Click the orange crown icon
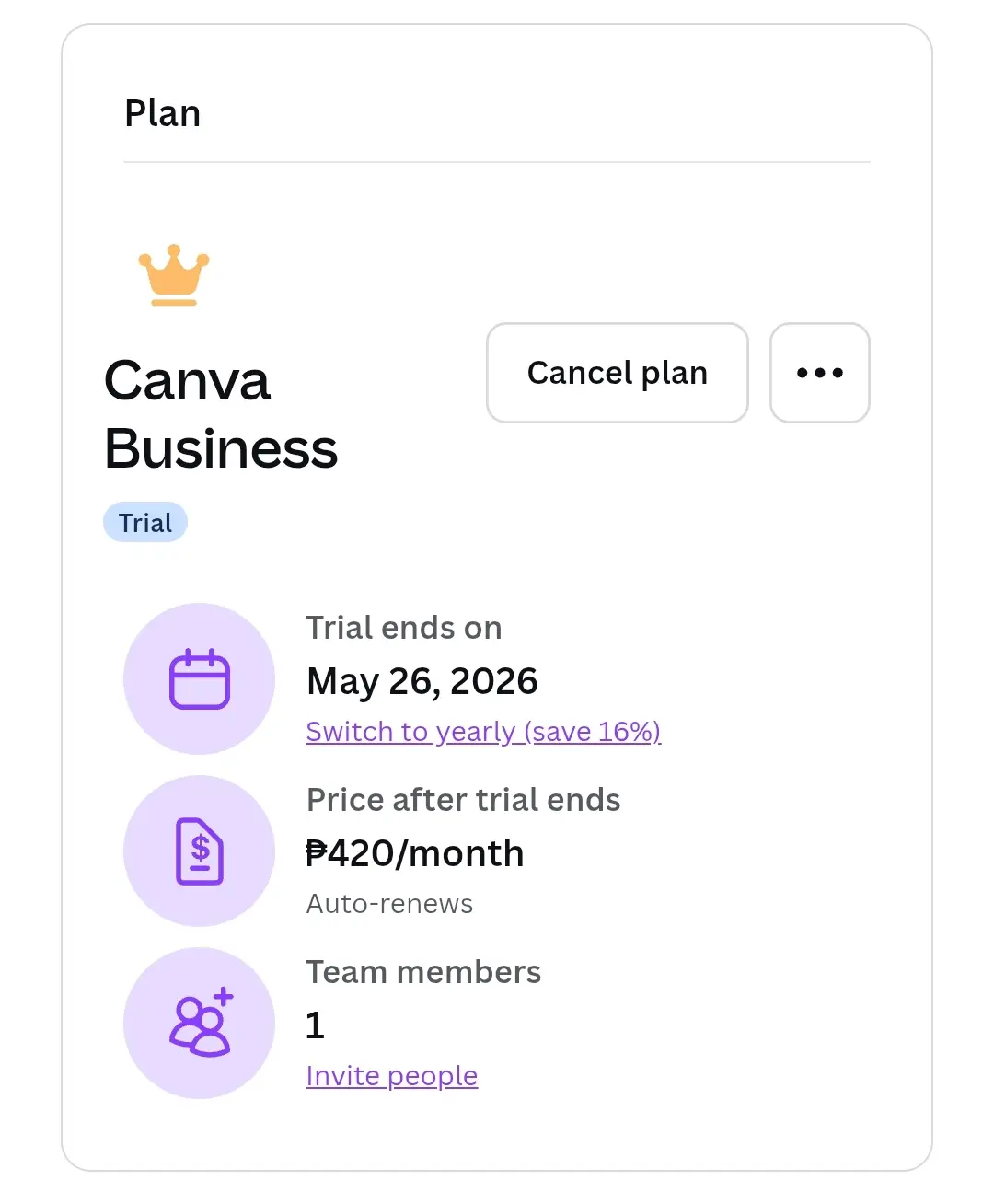Screen dimensions: 994x1204 174,275
